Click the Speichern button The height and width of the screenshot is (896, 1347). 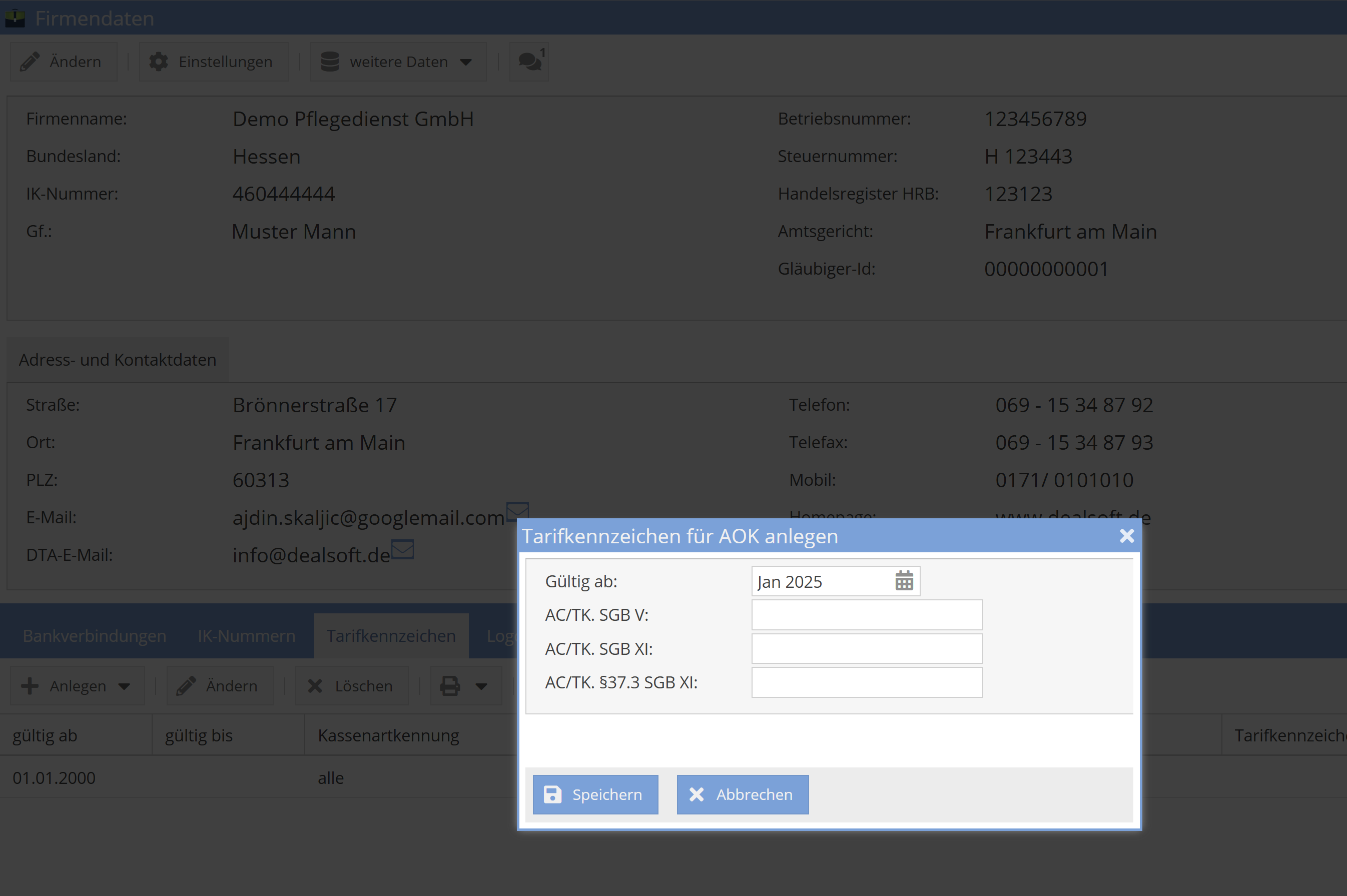pyautogui.click(x=595, y=794)
